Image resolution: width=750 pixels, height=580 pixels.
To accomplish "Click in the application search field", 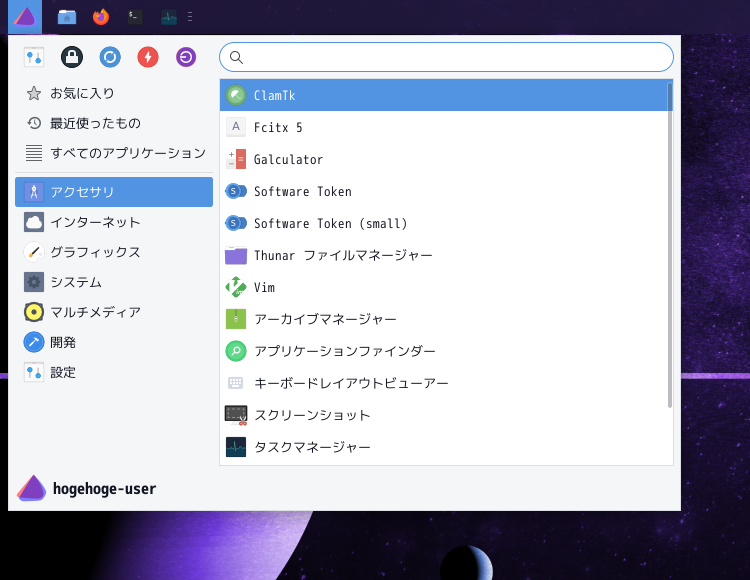I will [446, 57].
